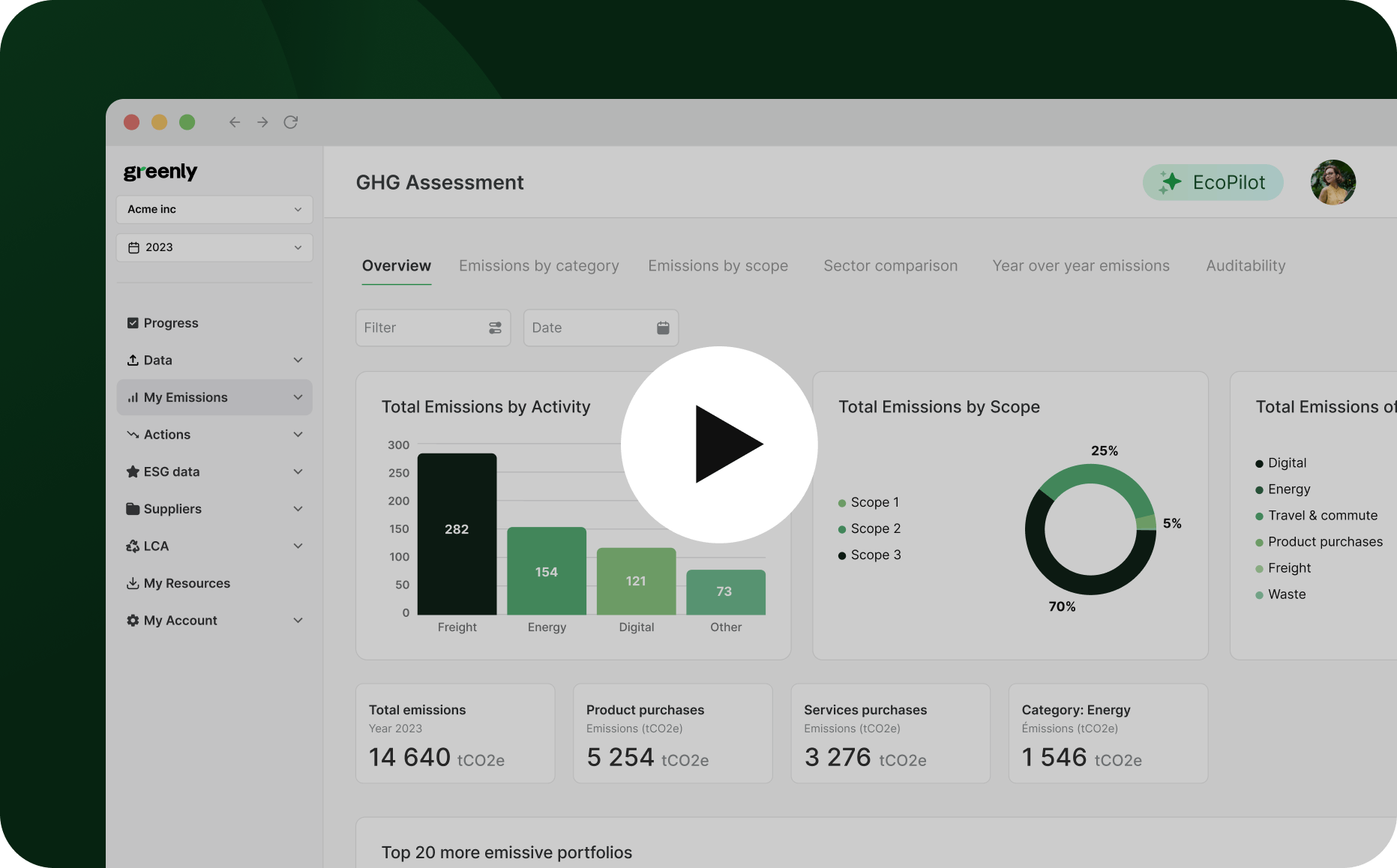The image size is (1397, 868).
Task: Click the LCA recycle icon
Action: (x=133, y=546)
